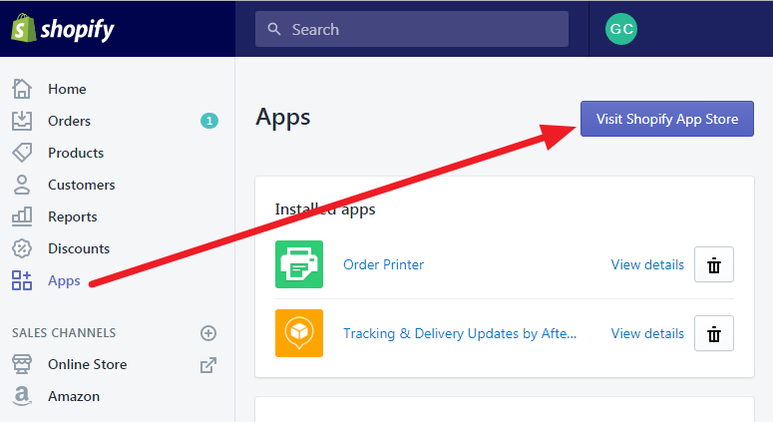Click the Orders count badge
Image resolution: width=773 pixels, height=422 pixels.
pos(208,121)
